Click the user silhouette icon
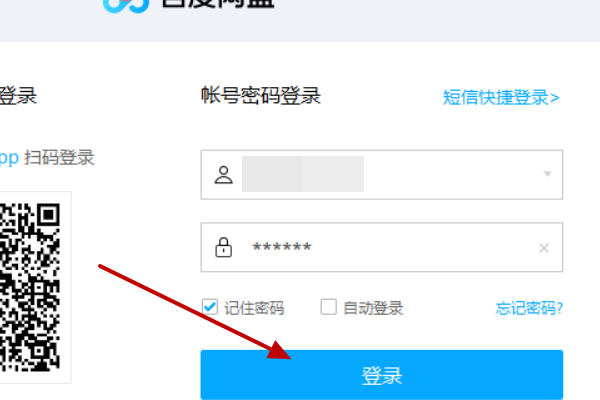 click(223, 175)
